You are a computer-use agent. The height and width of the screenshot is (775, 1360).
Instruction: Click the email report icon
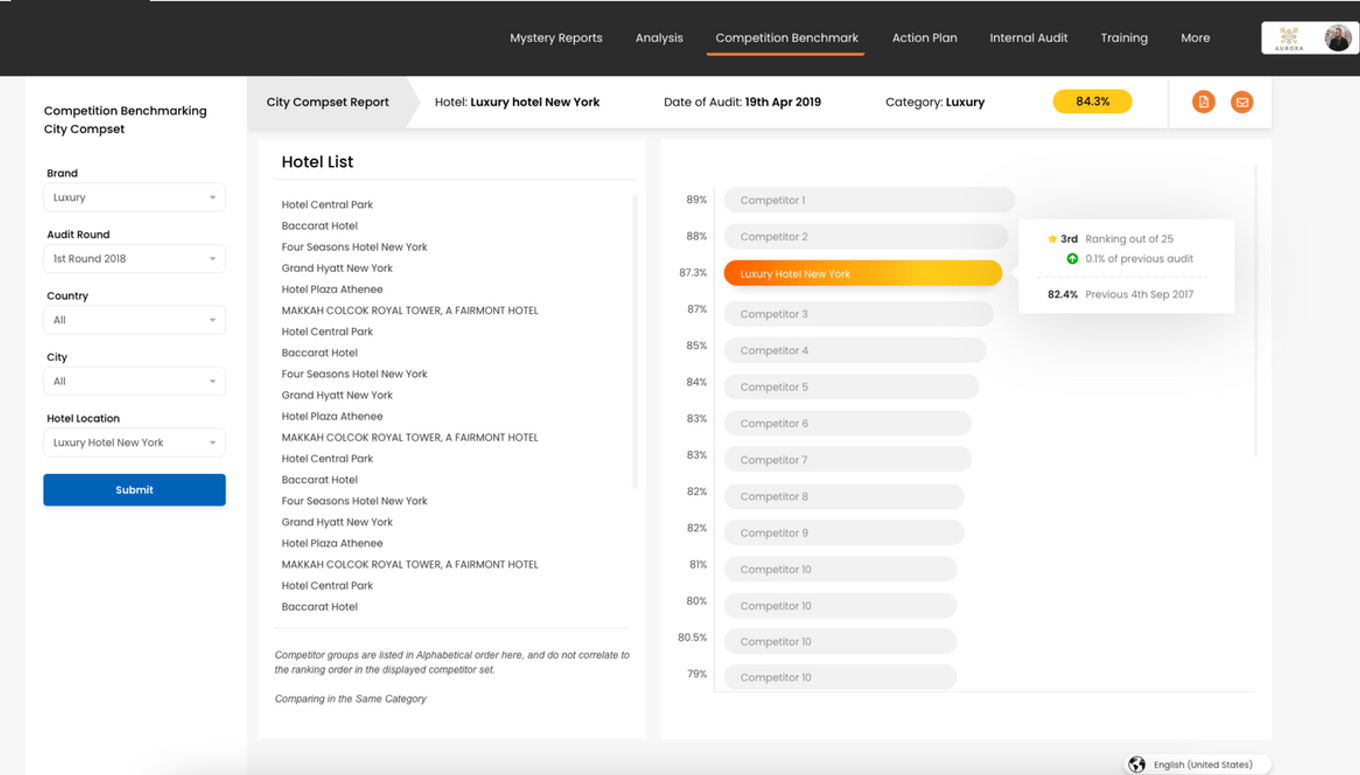tap(1242, 101)
